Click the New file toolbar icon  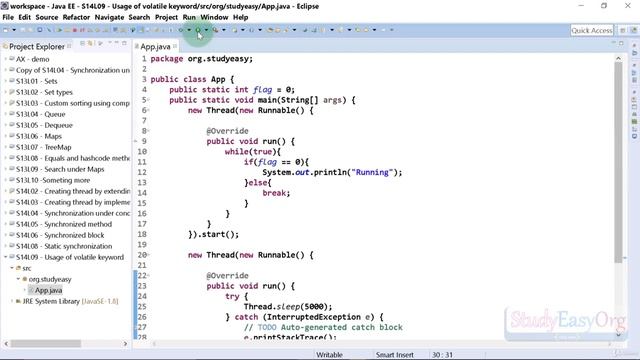pyautogui.click(x=6, y=30)
